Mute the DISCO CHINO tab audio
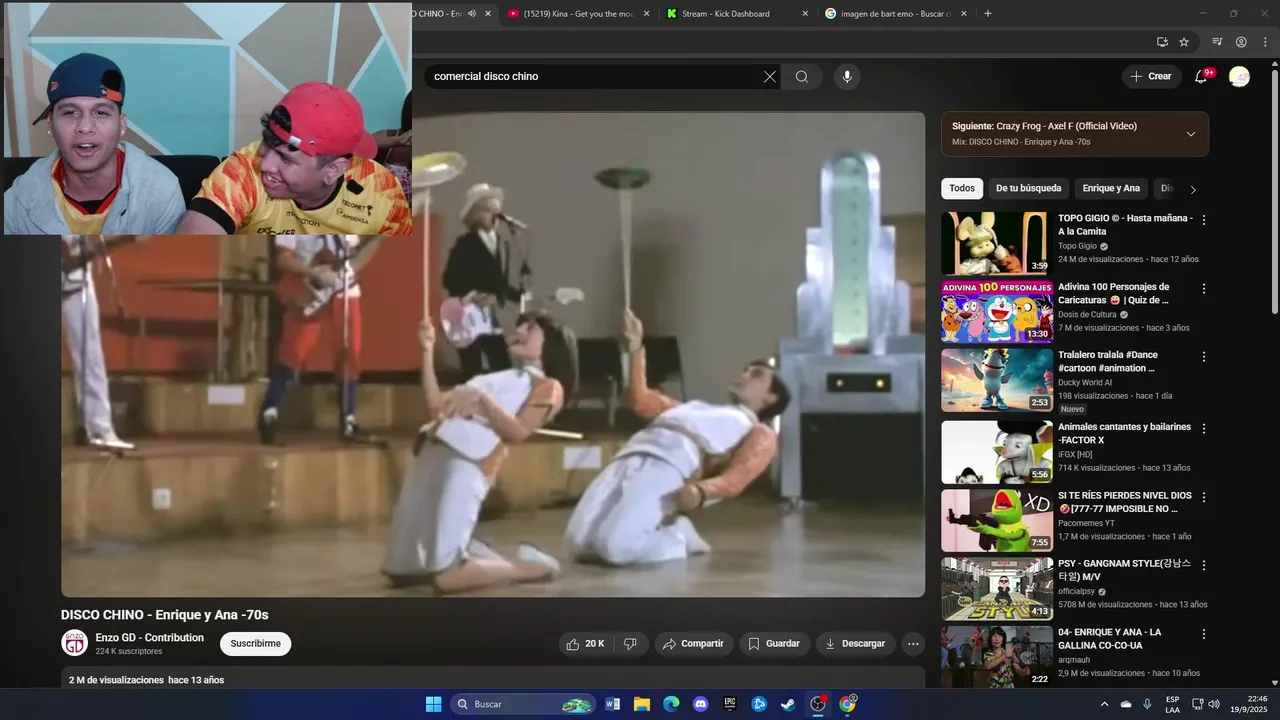 coord(472,14)
